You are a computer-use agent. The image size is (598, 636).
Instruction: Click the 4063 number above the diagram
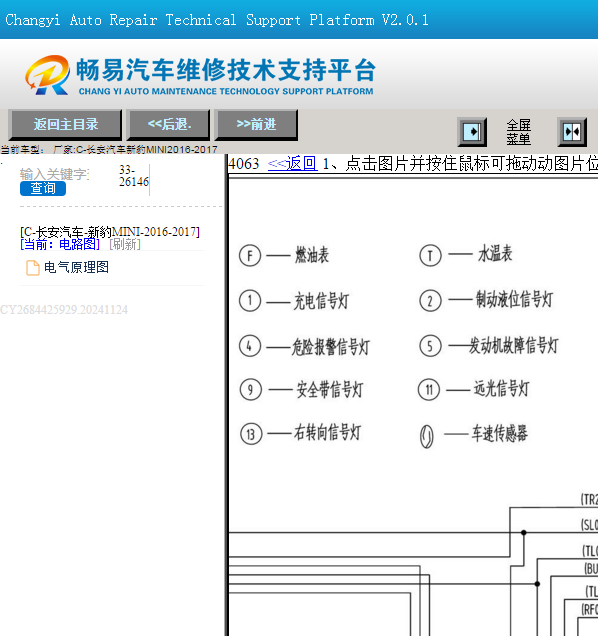(x=244, y=164)
